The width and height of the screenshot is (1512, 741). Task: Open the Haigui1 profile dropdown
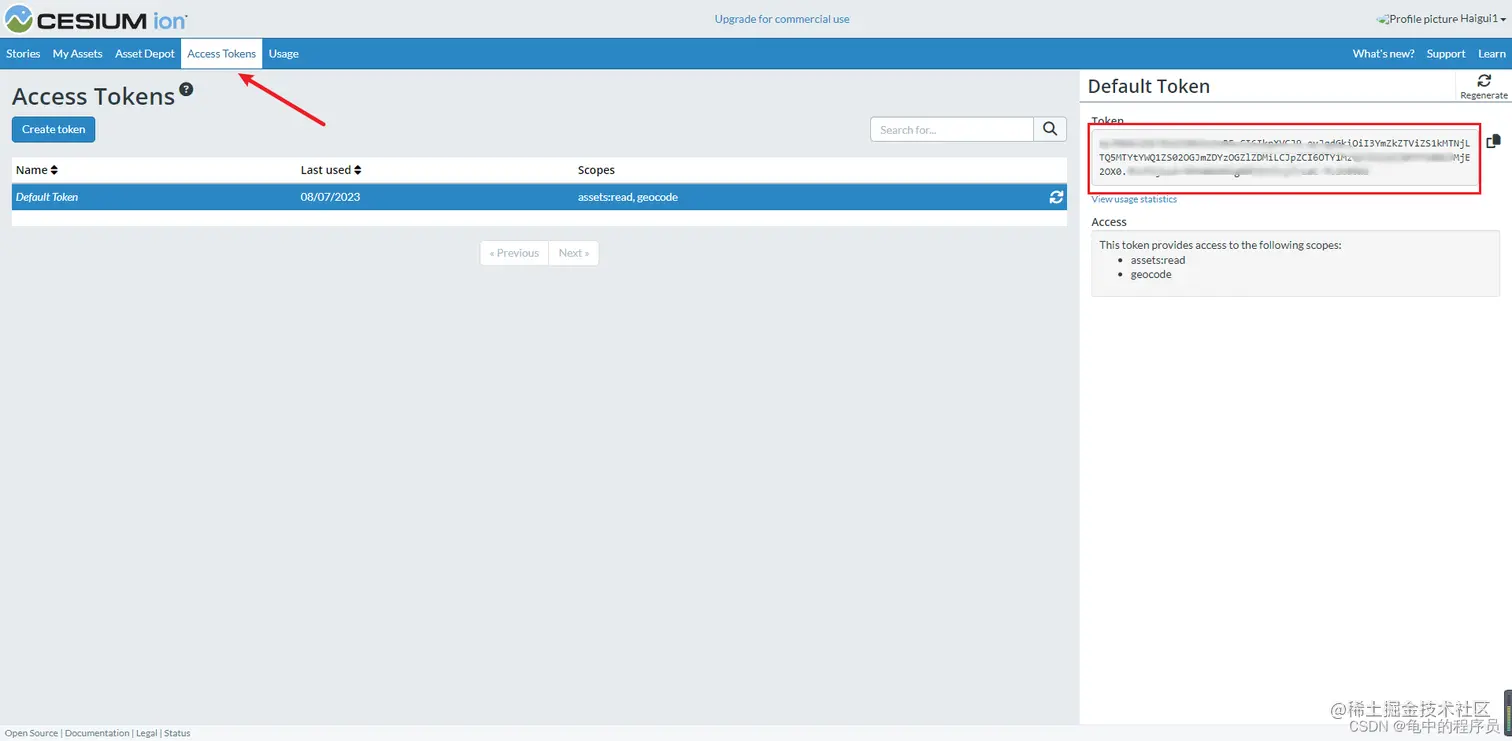point(1441,19)
